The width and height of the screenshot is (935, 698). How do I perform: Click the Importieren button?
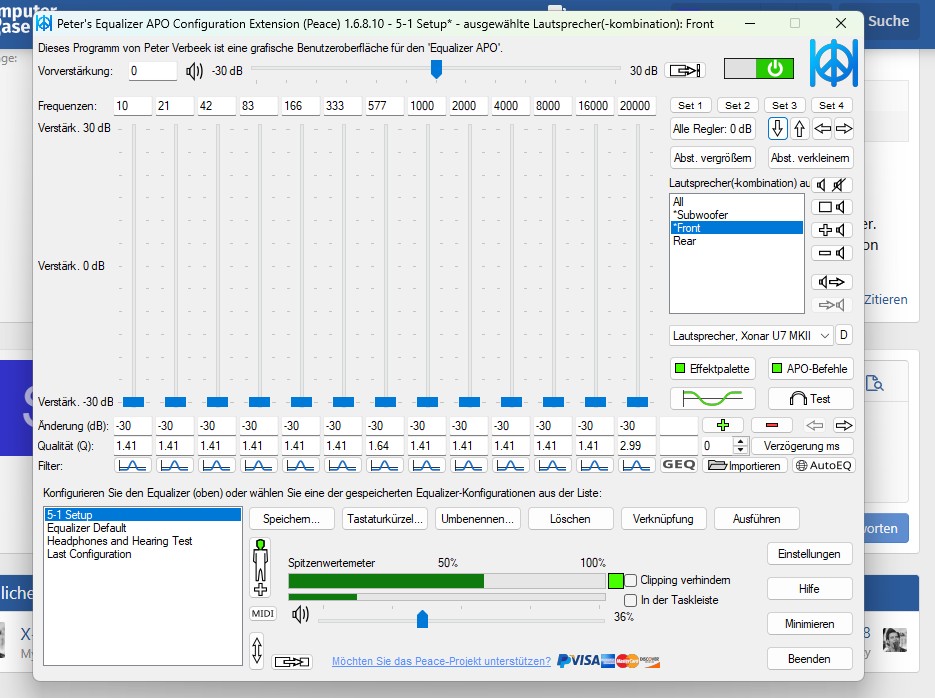(744, 466)
